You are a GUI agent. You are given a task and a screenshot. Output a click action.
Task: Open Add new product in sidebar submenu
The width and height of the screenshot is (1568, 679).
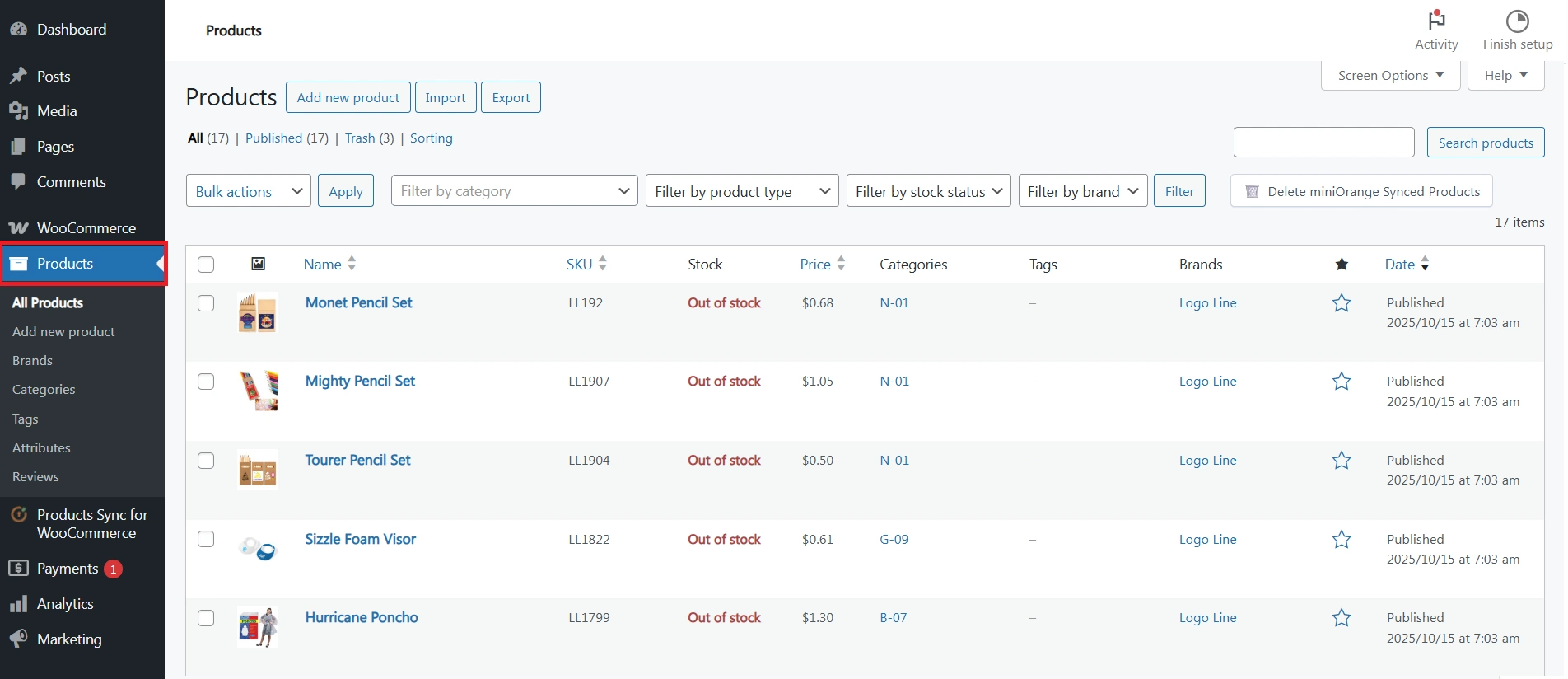pyautogui.click(x=63, y=331)
